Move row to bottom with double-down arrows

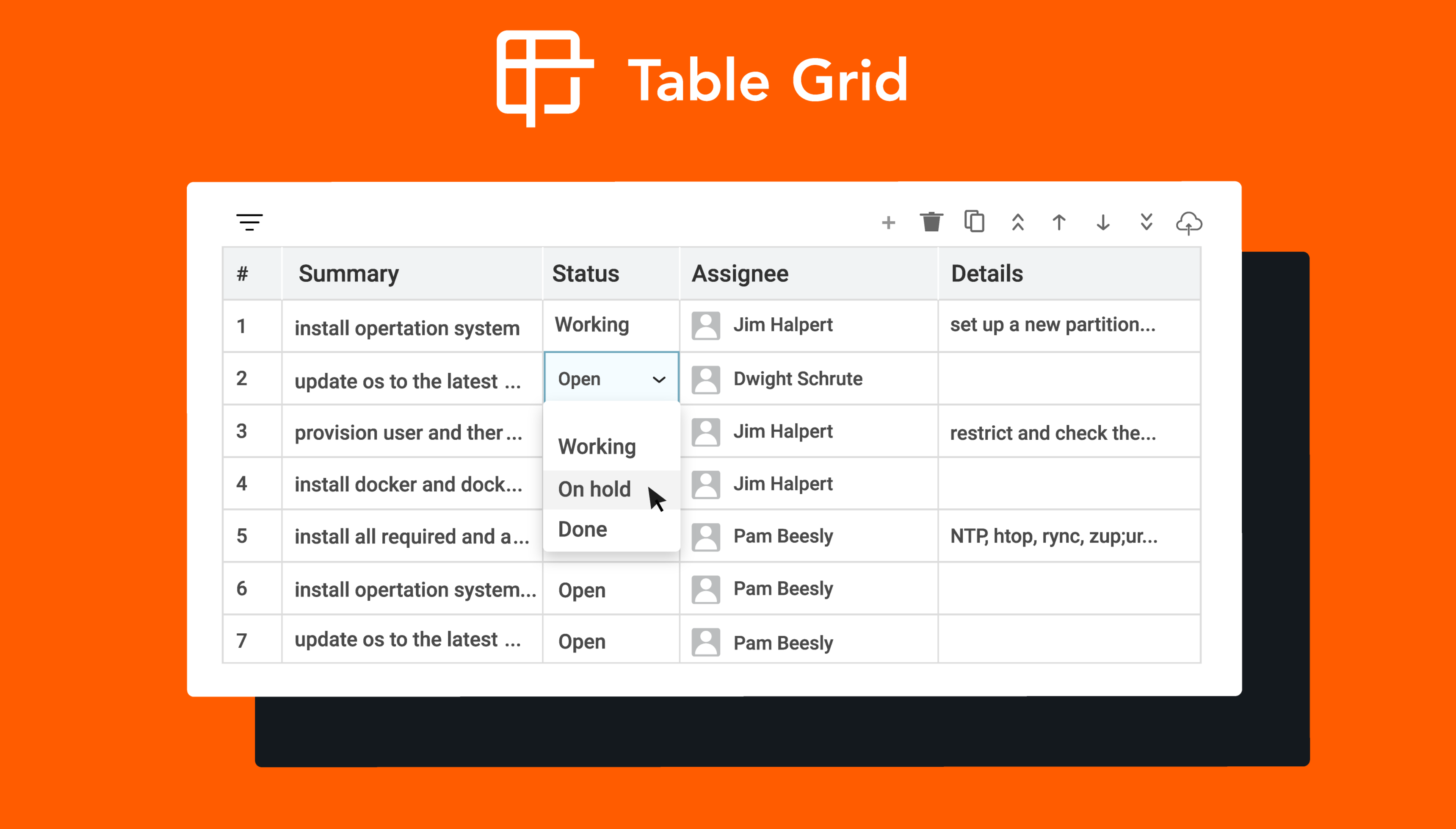point(1146,222)
